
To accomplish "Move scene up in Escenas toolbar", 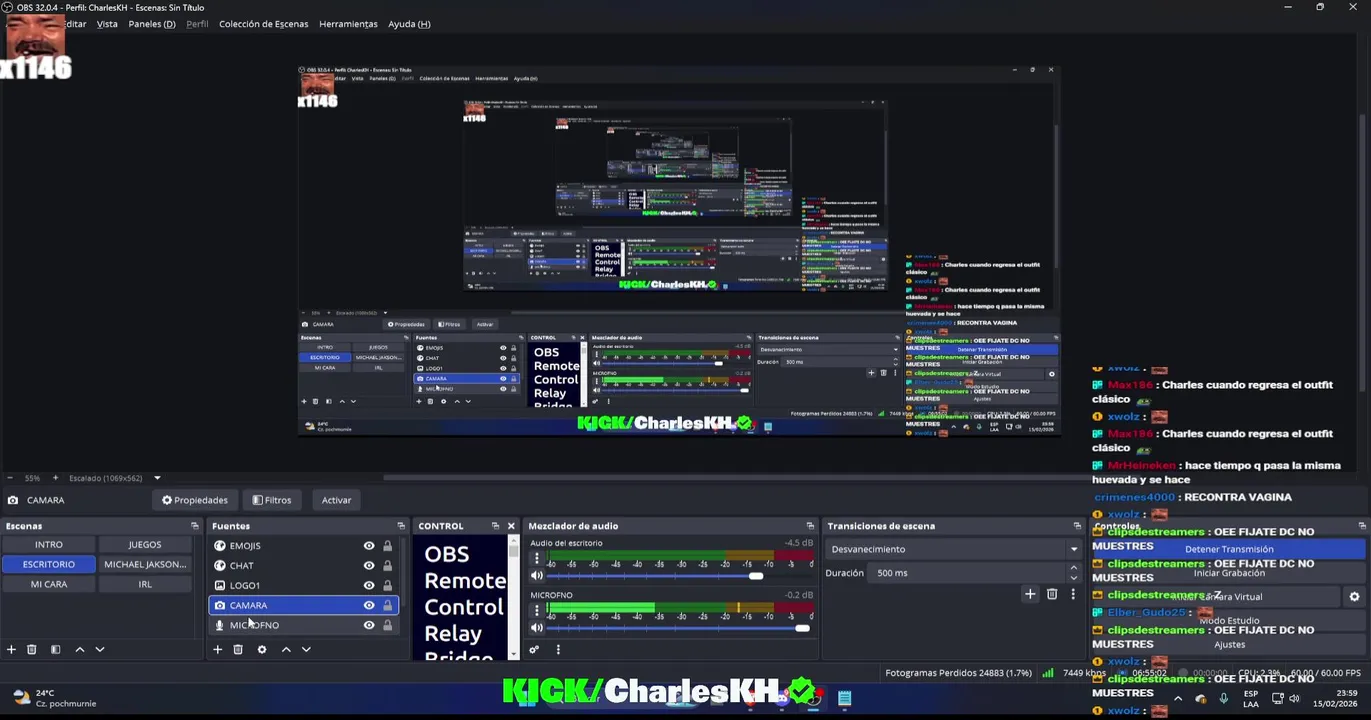I will (x=80, y=650).
